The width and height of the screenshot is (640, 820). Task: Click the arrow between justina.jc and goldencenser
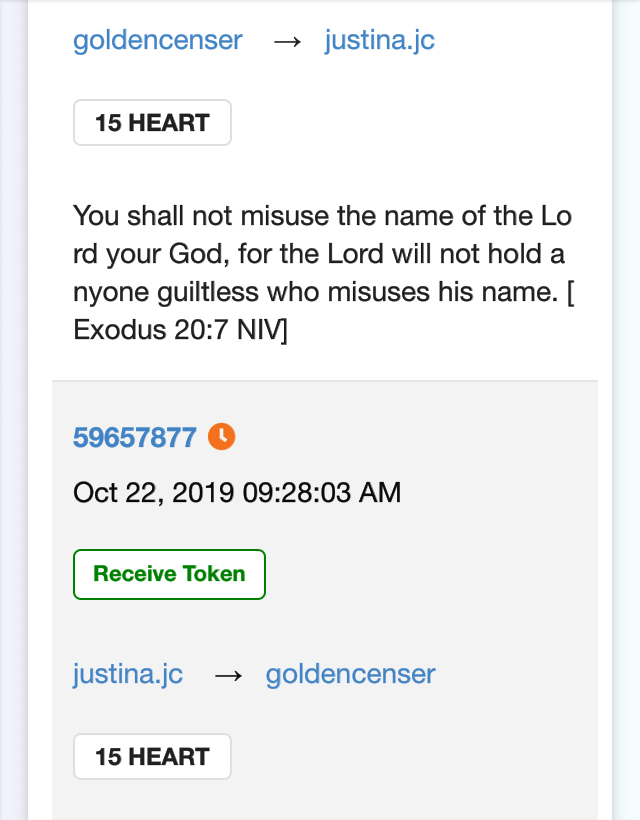click(228, 674)
